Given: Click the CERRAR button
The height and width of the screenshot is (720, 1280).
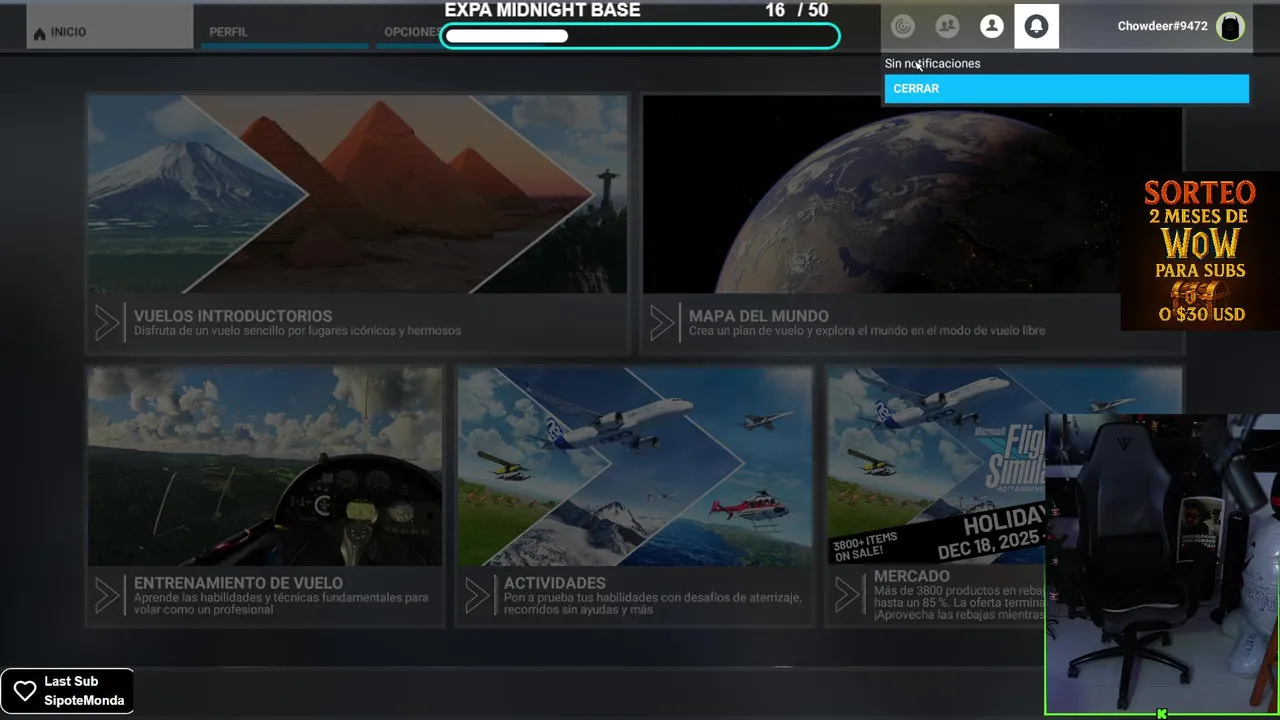Looking at the screenshot, I should coord(1067,89).
